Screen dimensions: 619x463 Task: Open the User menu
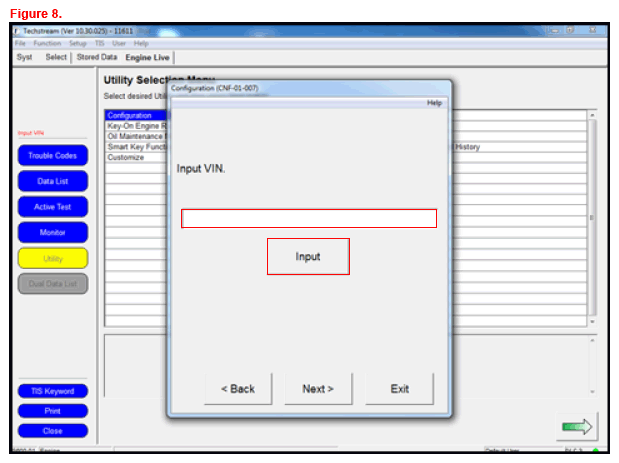[119, 43]
